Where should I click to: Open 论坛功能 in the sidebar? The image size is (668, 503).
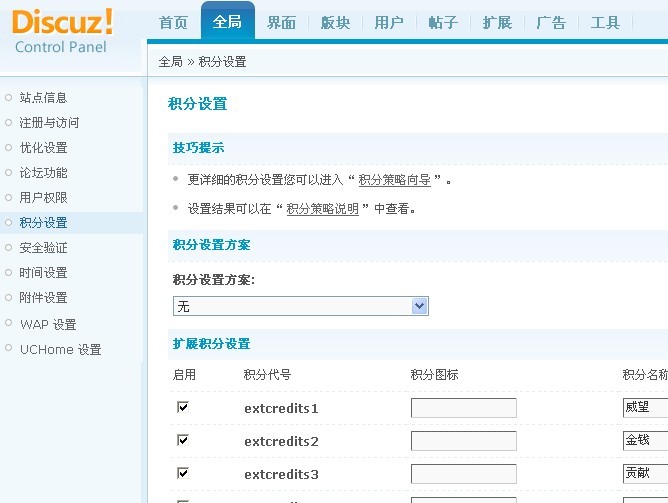[43, 172]
